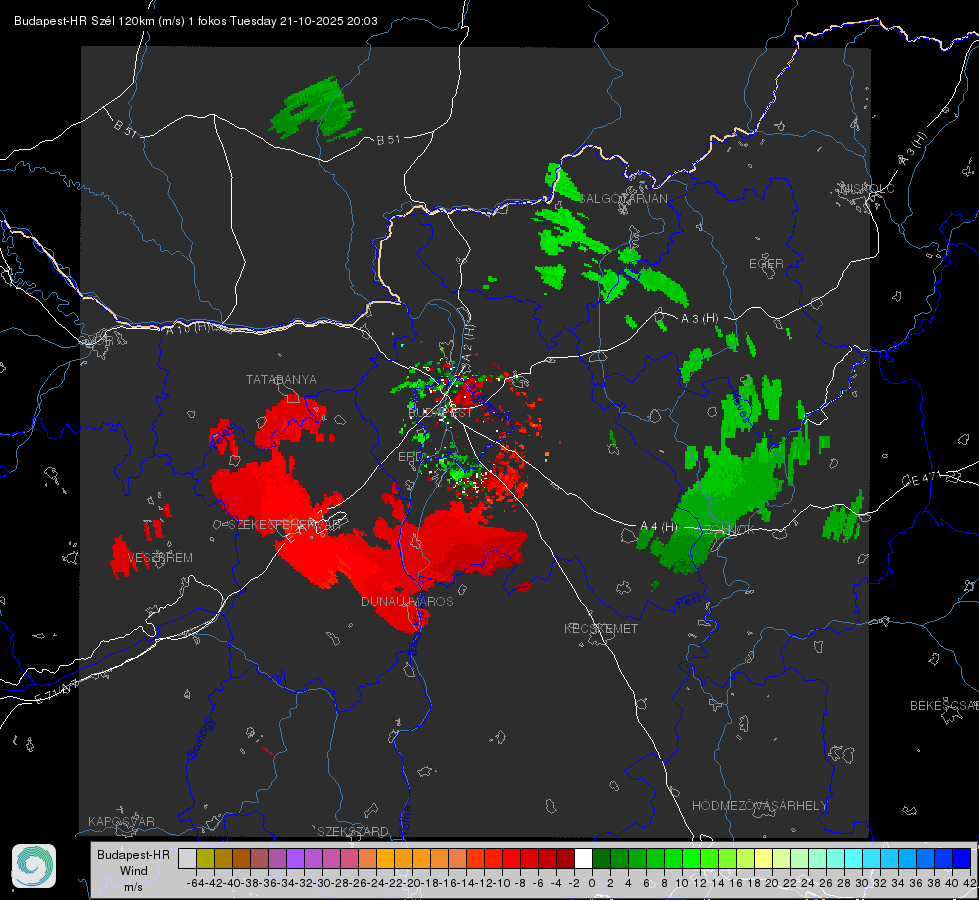Click the yellow swatch in the wind legend
Screen dimensions: 979x900
coord(764,859)
